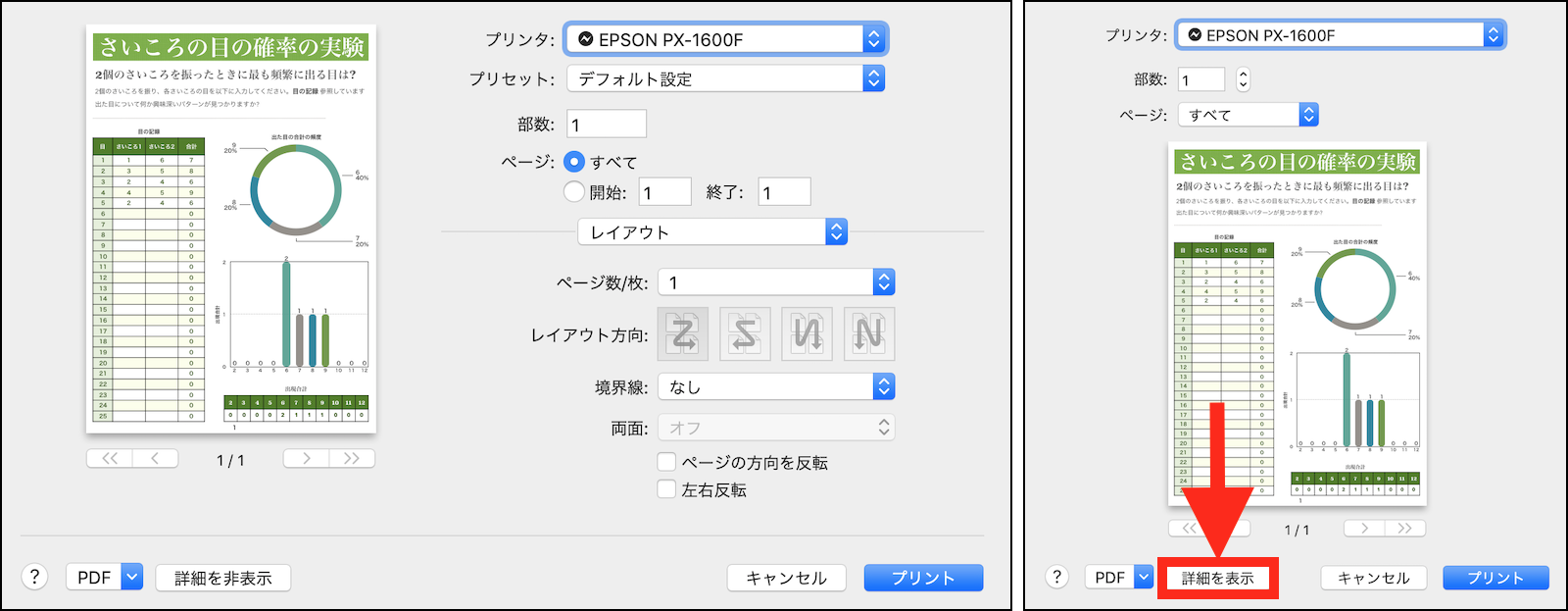Select the すべて pages radio button
Screen dimensions: 1568x611
click(x=574, y=162)
